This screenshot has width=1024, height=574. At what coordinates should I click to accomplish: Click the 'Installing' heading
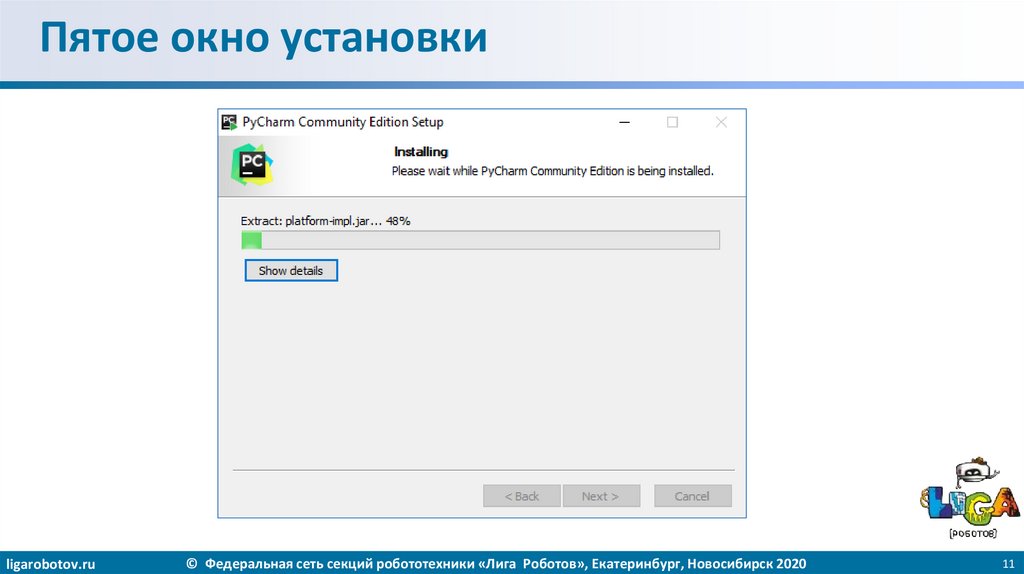click(421, 151)
